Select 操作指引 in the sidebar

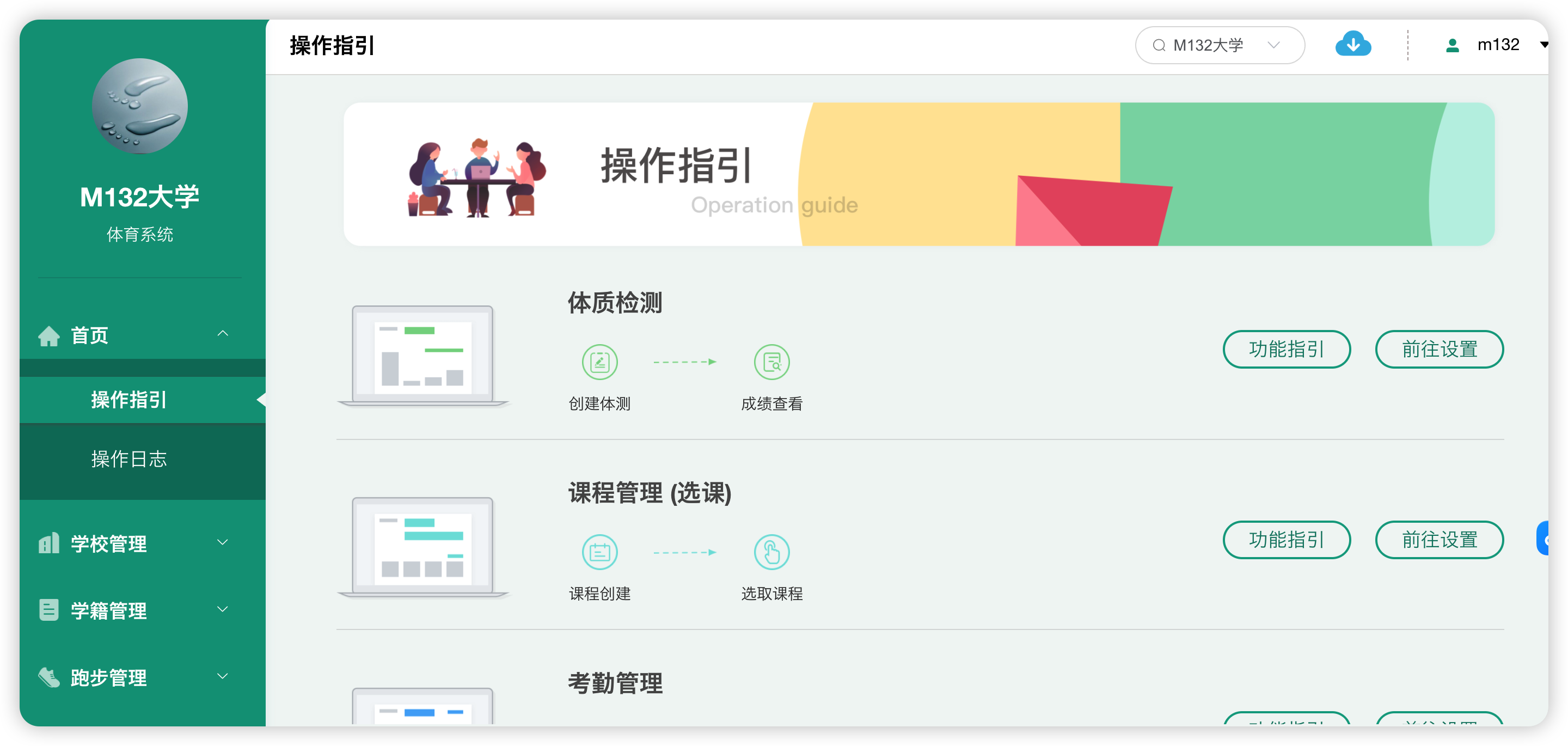click(143, 400)
